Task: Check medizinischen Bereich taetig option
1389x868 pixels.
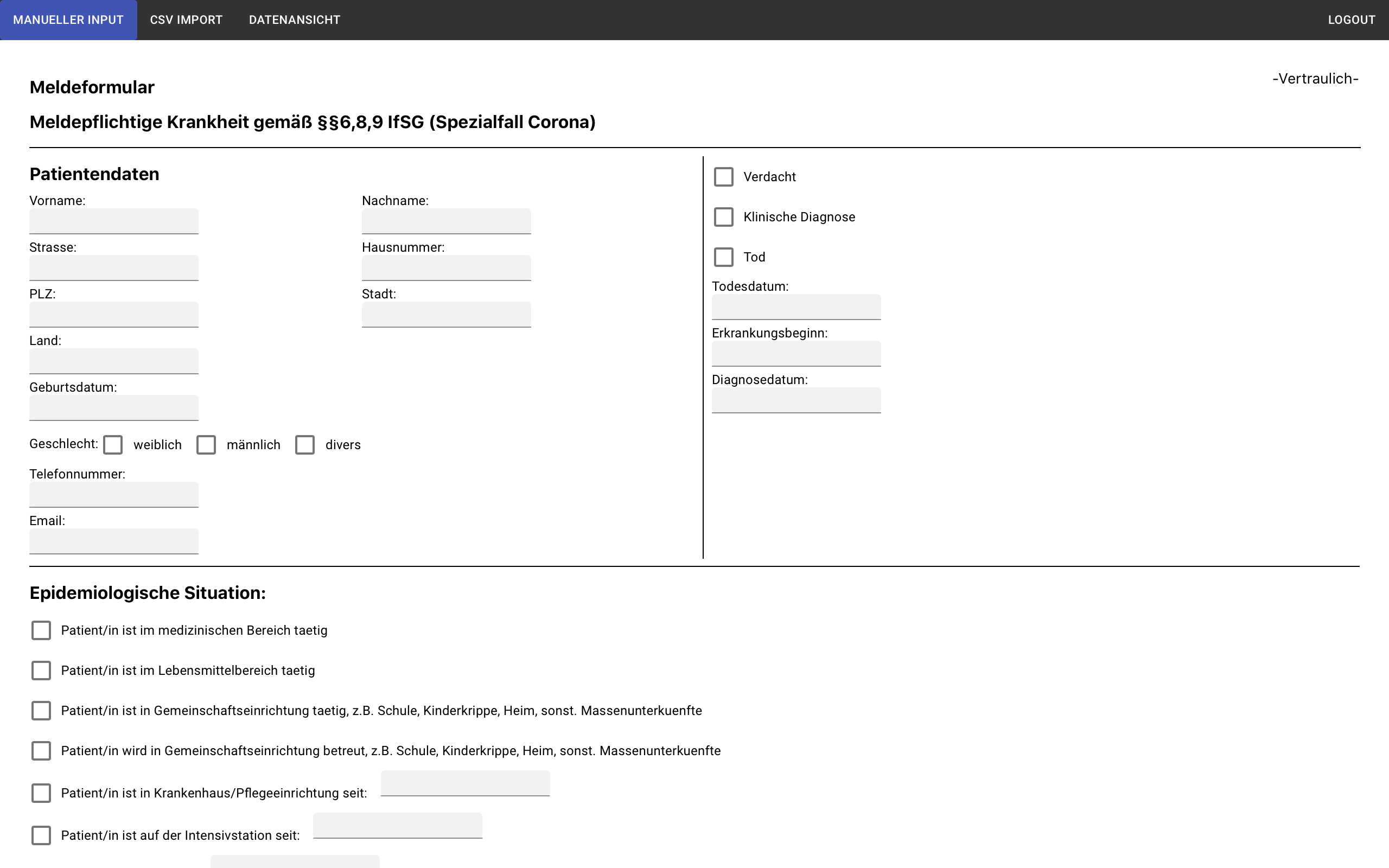Action: point(41,630)
